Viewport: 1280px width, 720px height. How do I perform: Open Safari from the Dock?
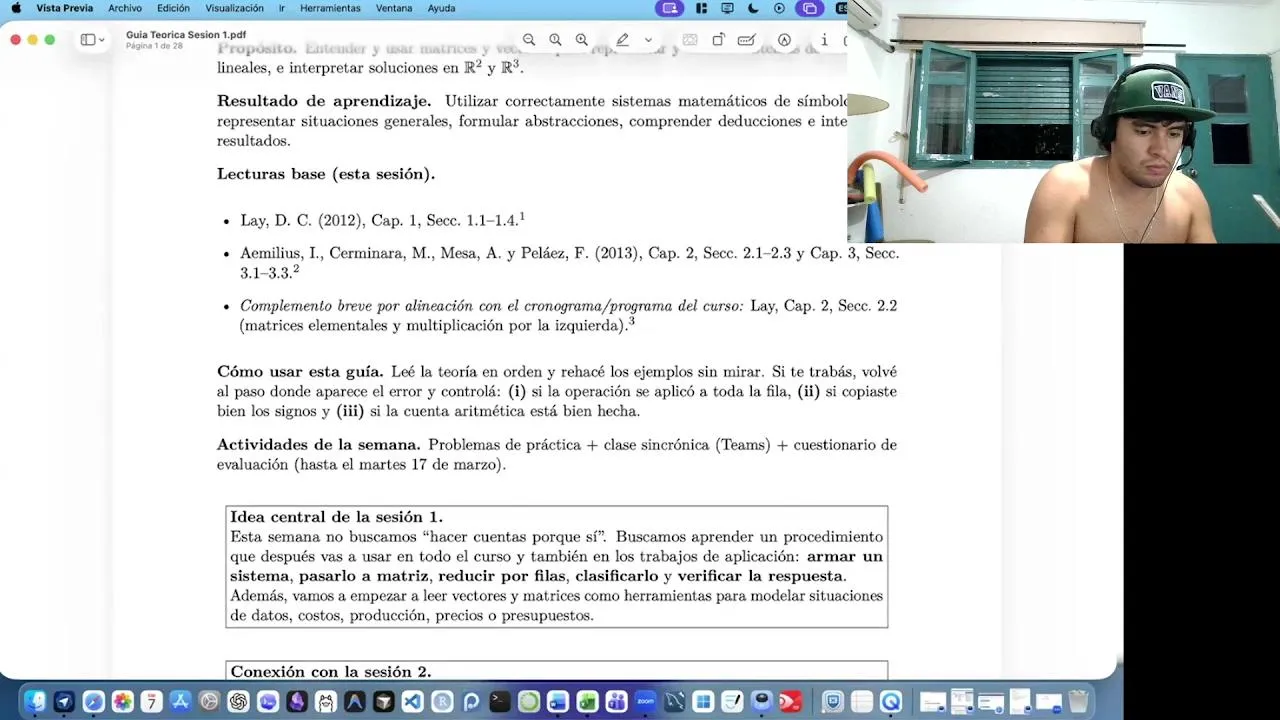pos(93,701)
